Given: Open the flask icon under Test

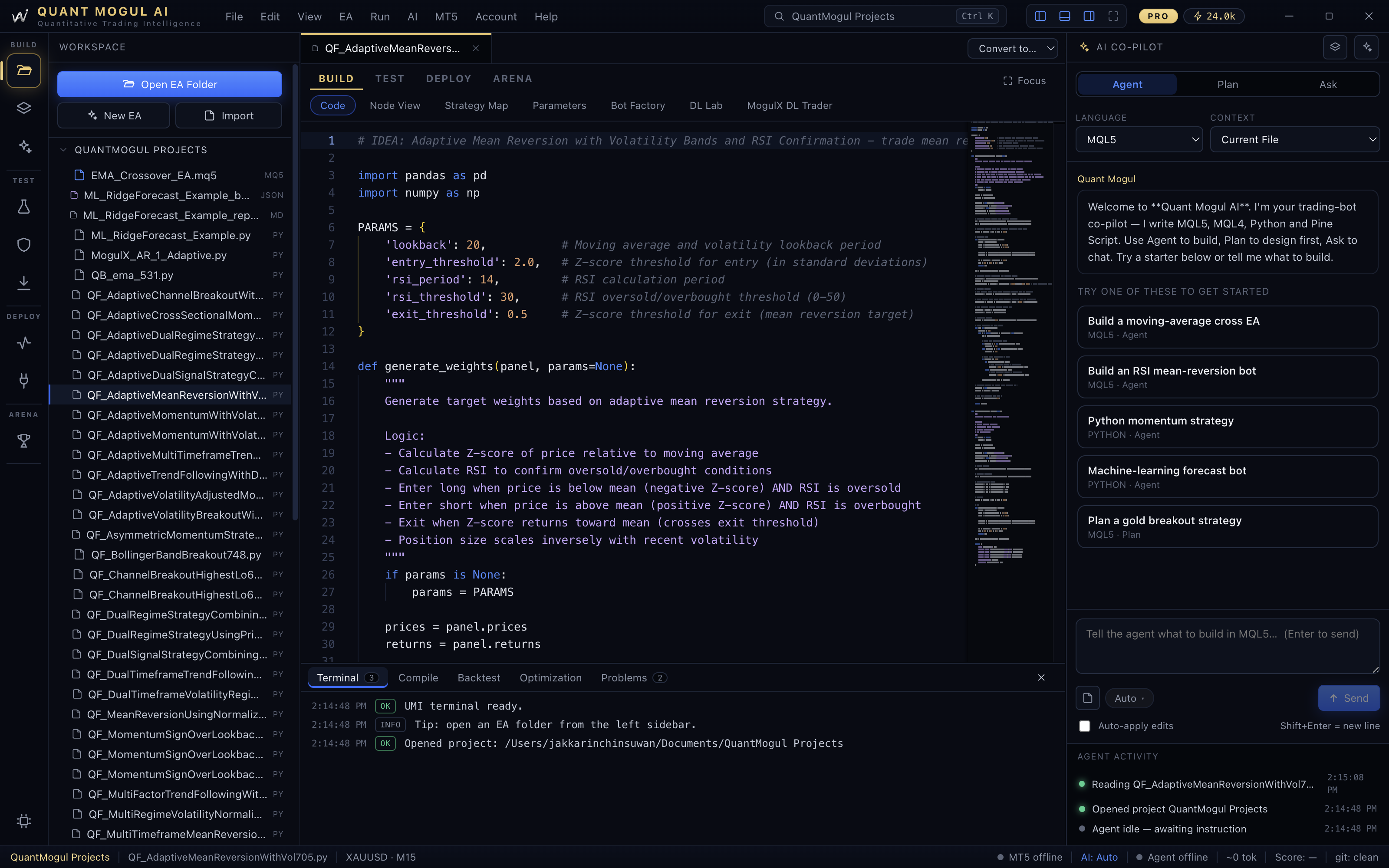Looking at the screenshot, I should tap(23, 207).
